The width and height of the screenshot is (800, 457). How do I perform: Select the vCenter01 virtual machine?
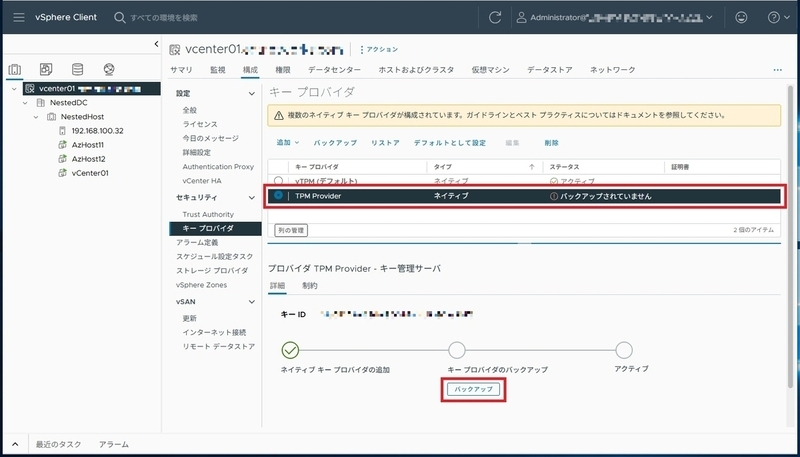point(90,173)
